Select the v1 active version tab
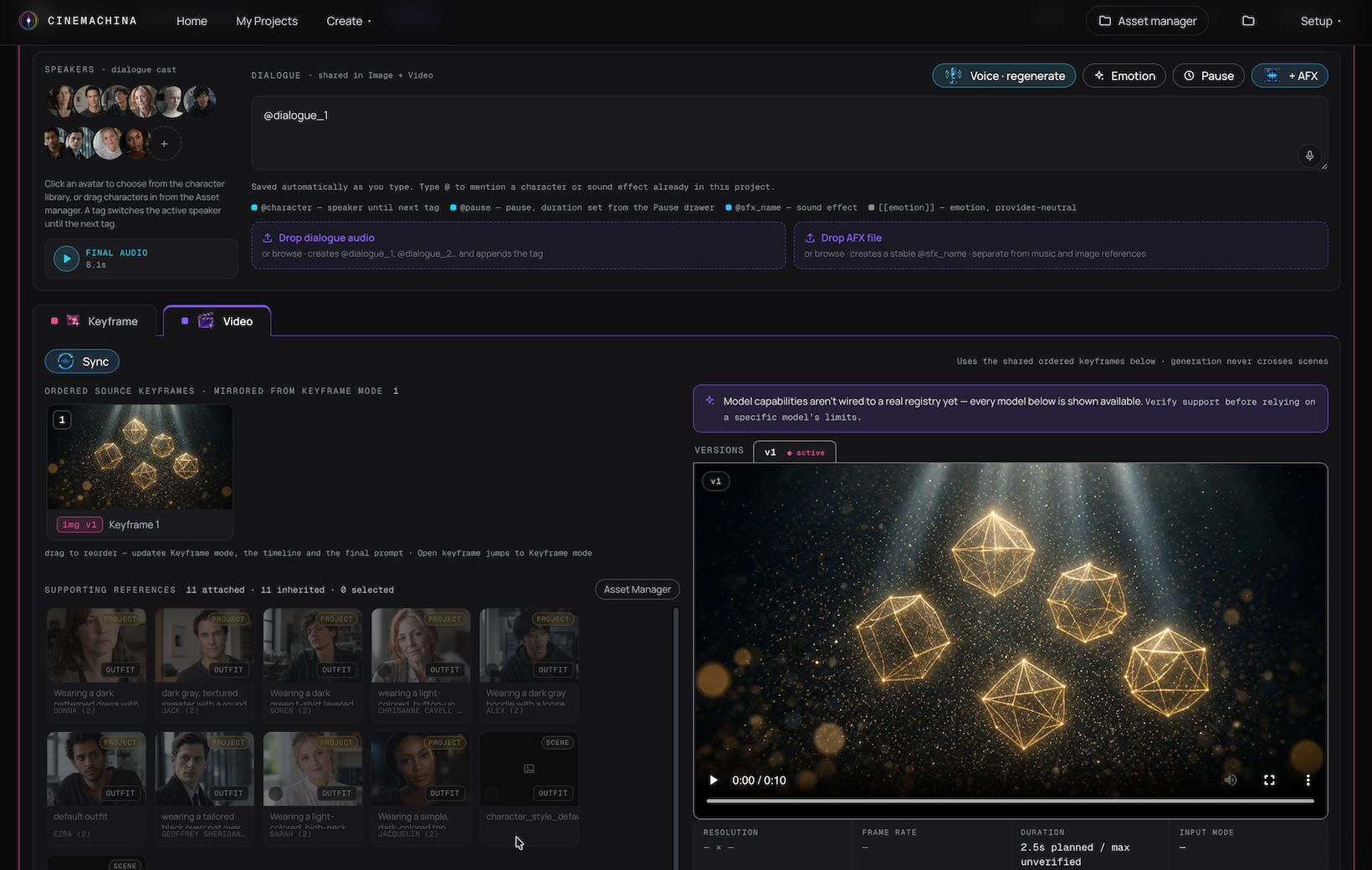 [x=795, y=452]
